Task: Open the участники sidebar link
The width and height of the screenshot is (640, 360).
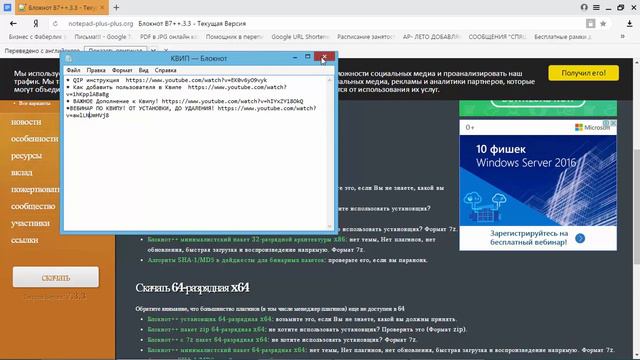Action: (x=31, y=223)
